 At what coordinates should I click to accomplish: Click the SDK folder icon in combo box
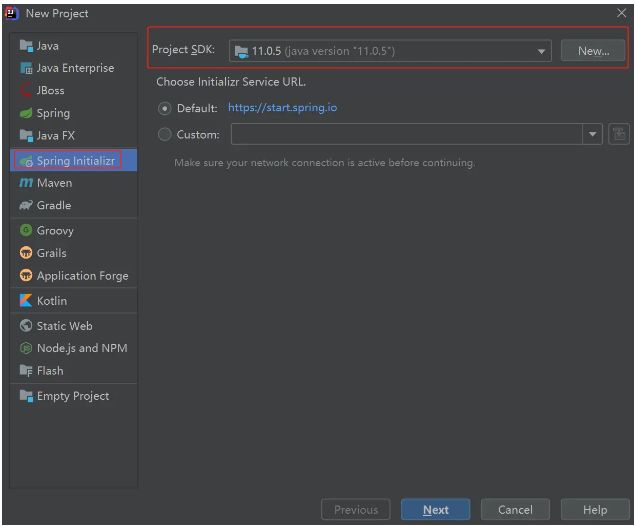coord(241,52)
